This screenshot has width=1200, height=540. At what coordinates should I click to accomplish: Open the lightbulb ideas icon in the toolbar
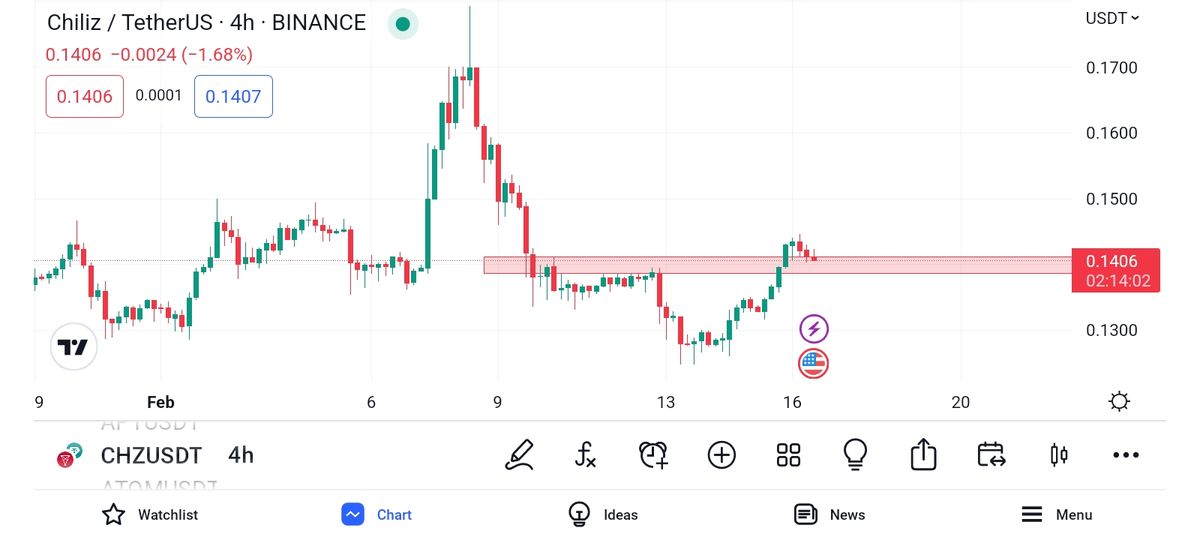[x=855, y=455]
